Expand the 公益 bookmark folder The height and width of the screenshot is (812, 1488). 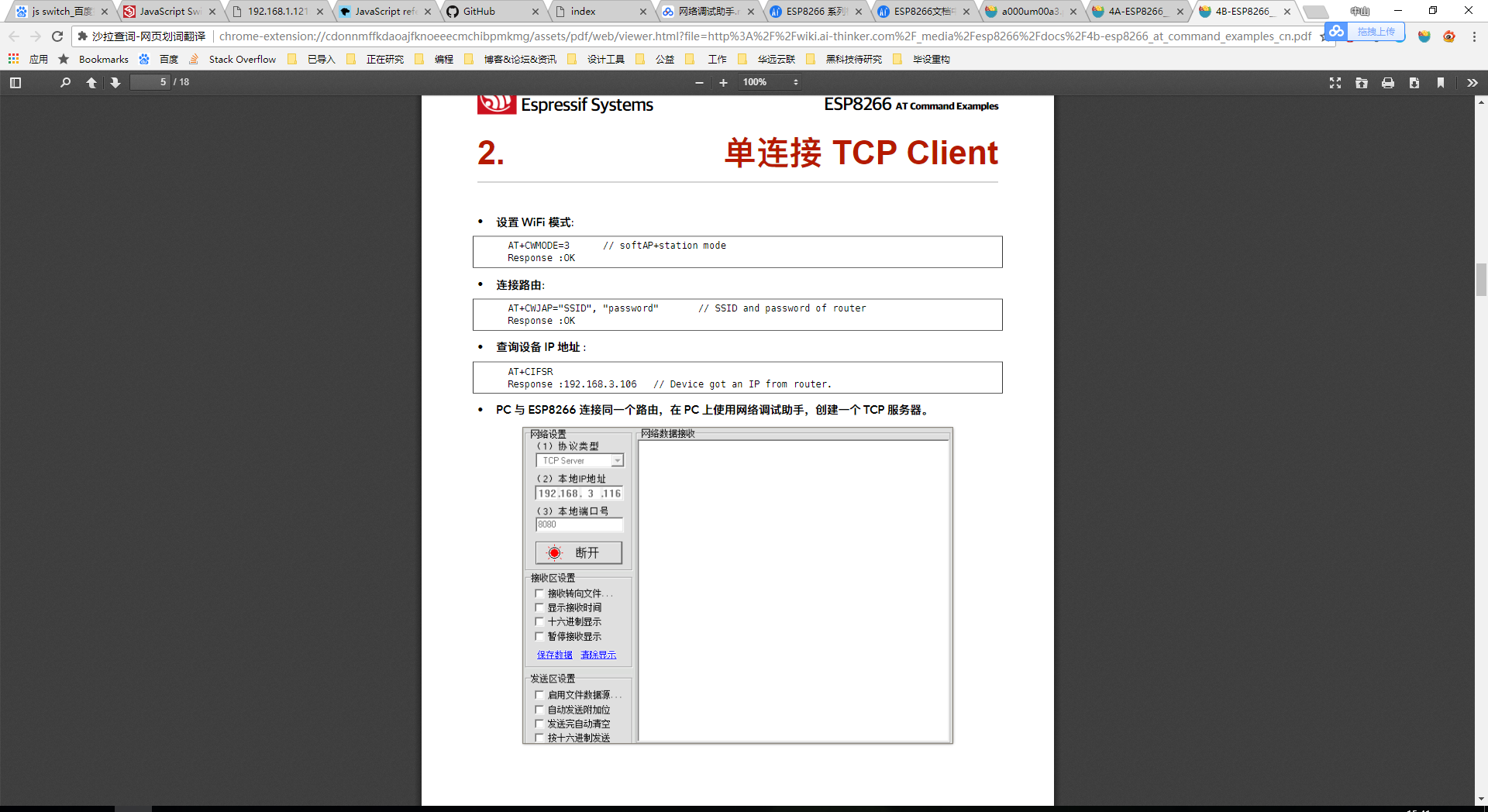(x=656, y=59)
